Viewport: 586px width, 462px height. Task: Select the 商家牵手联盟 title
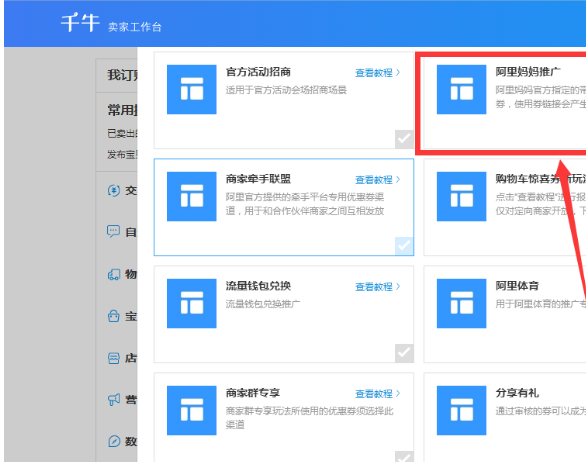258,179
